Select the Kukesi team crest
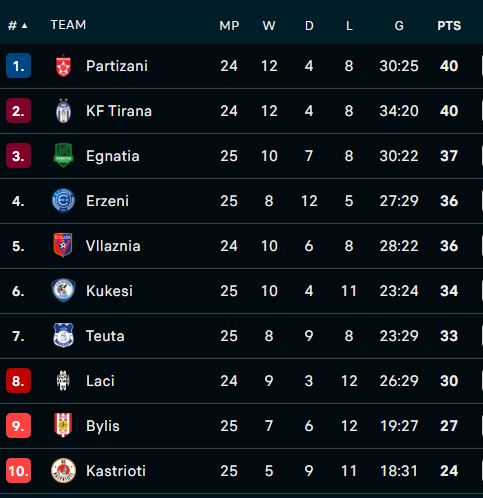The image size is (483, 498). coord(63,290)
